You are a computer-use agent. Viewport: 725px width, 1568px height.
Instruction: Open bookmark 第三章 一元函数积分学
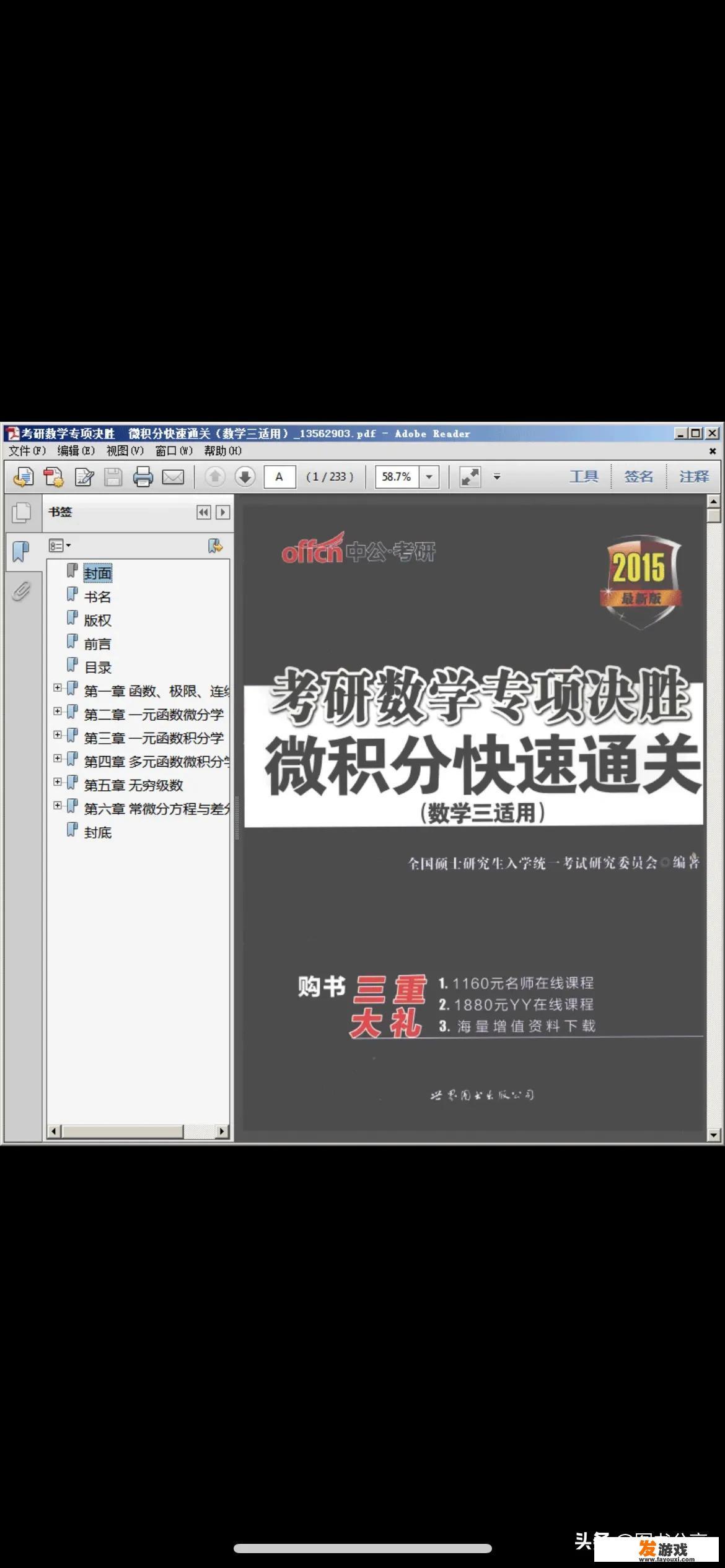[x=154, y=738]
